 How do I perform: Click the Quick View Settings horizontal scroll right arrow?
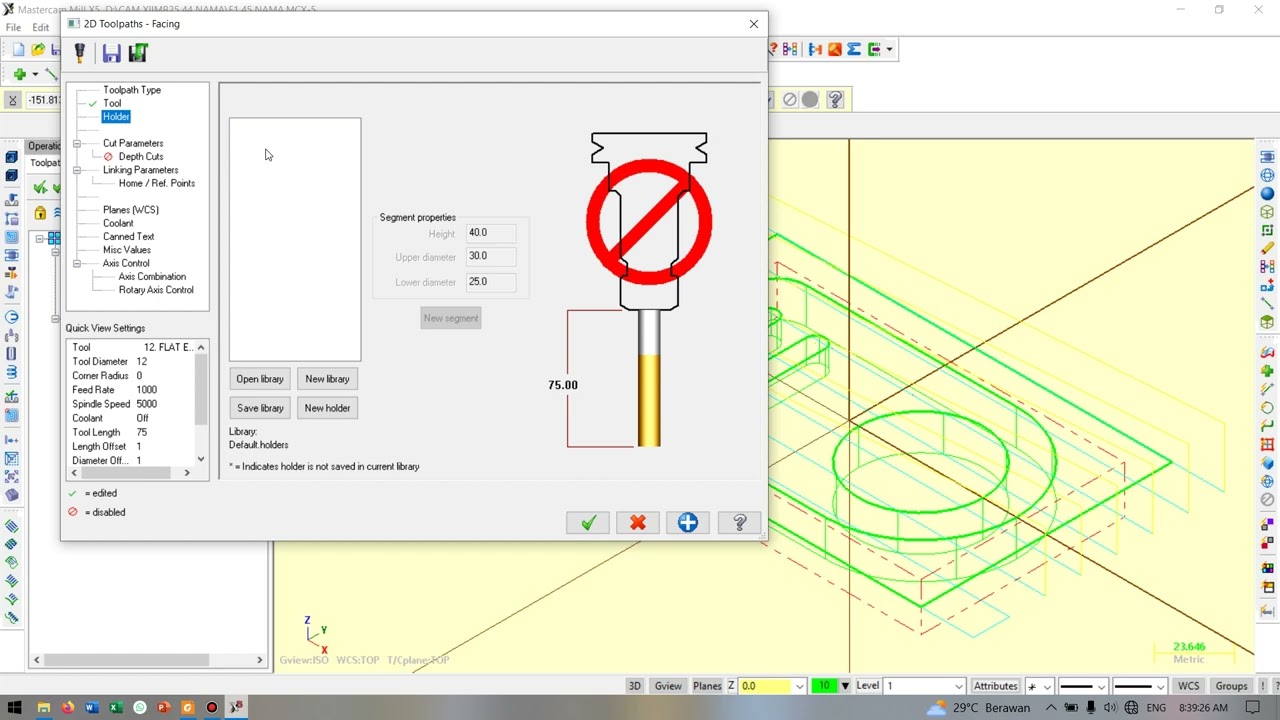[x=187, y=473]
